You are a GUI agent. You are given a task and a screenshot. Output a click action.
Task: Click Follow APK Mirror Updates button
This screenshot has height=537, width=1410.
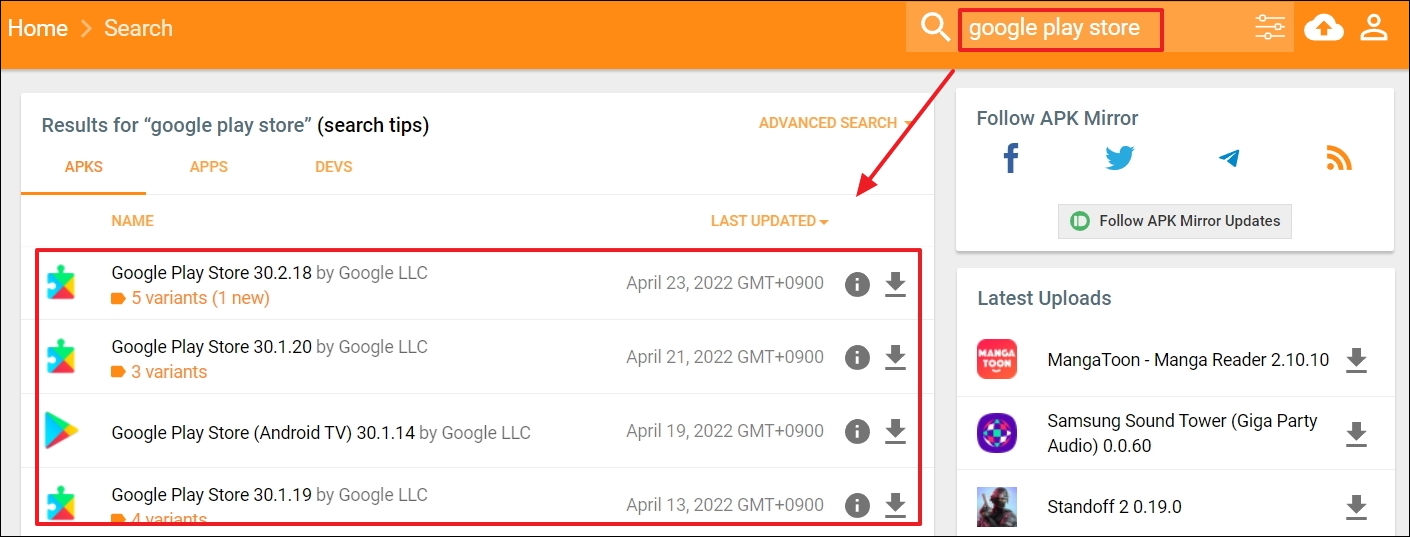click(x=1175, y=221)
